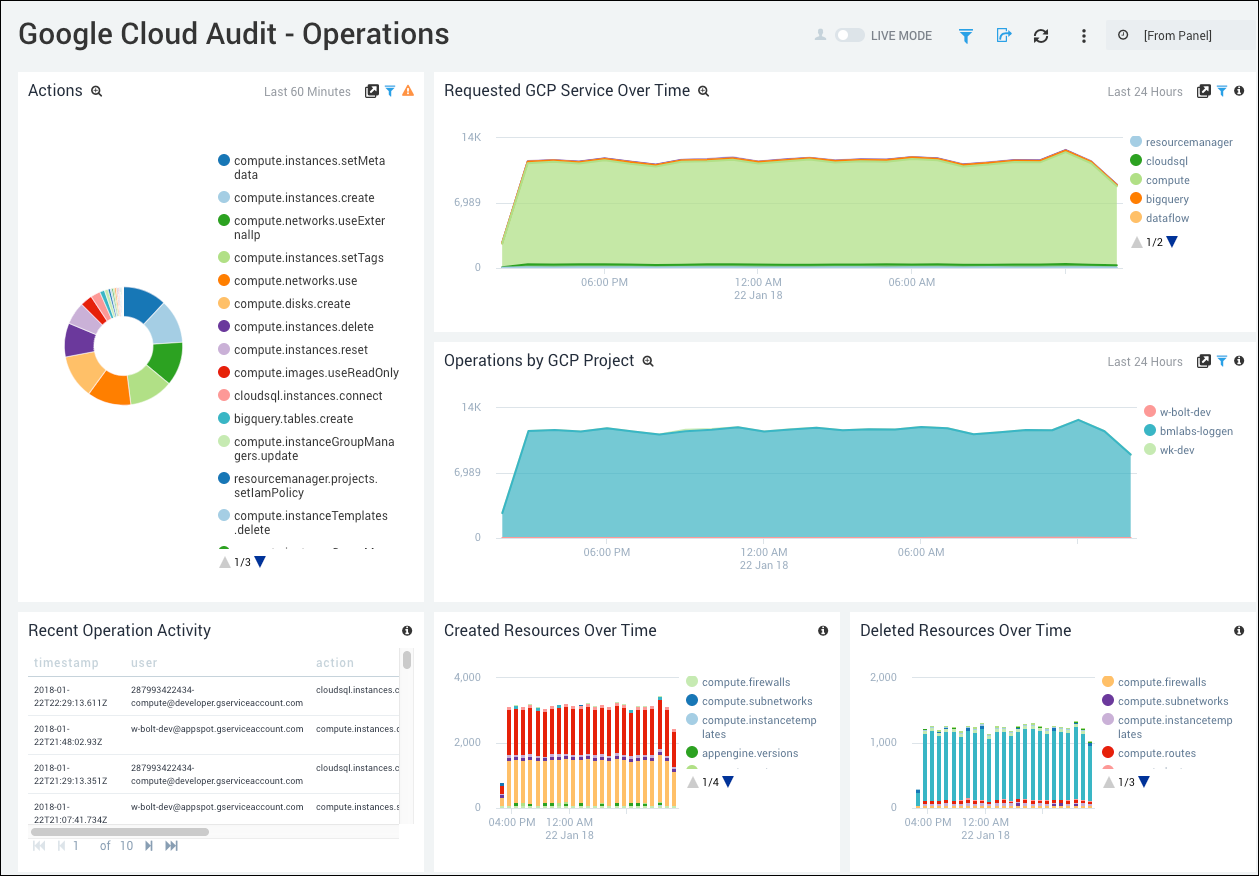The height and width of the screenshot is (876, 1259).
Task: Click the magnifier next to Operations by GCP Project
Action: pyautogui.click(x=648, y=361)
